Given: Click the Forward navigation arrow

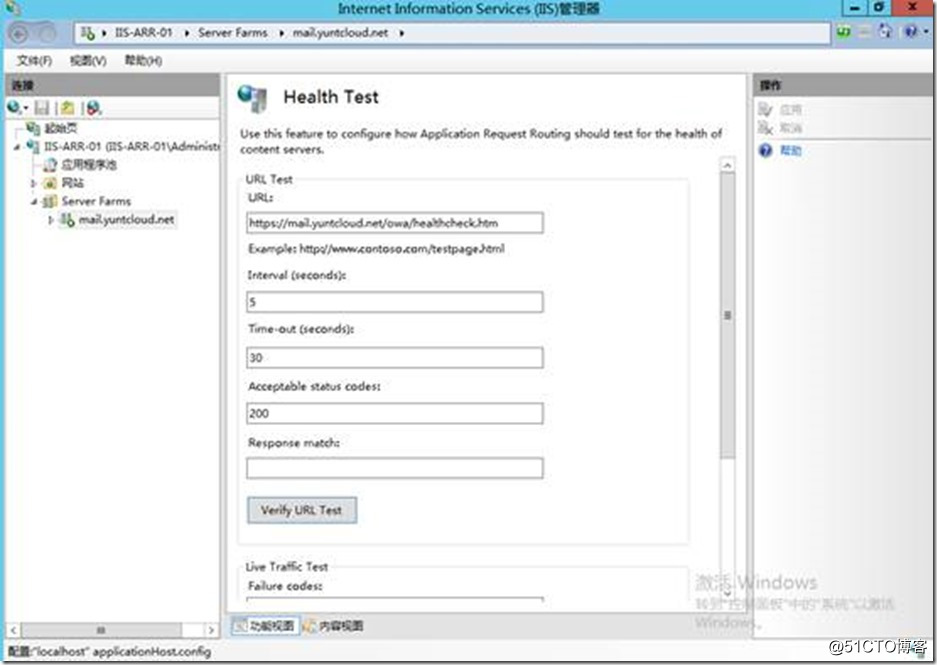Looking at the screenshot, I should click(45, 33).
